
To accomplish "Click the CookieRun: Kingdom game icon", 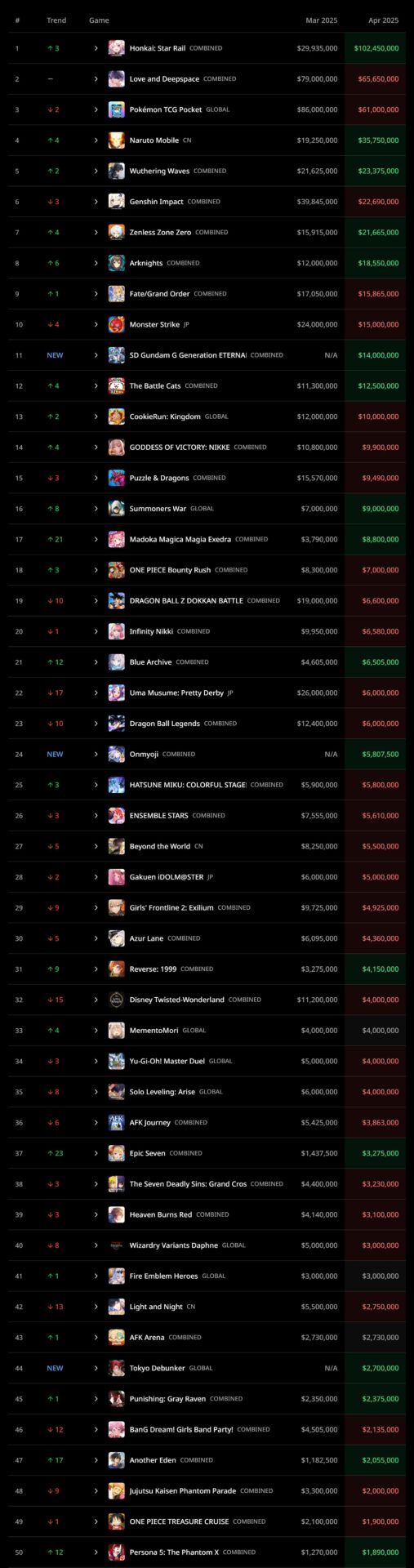I will tap(117, 416).
